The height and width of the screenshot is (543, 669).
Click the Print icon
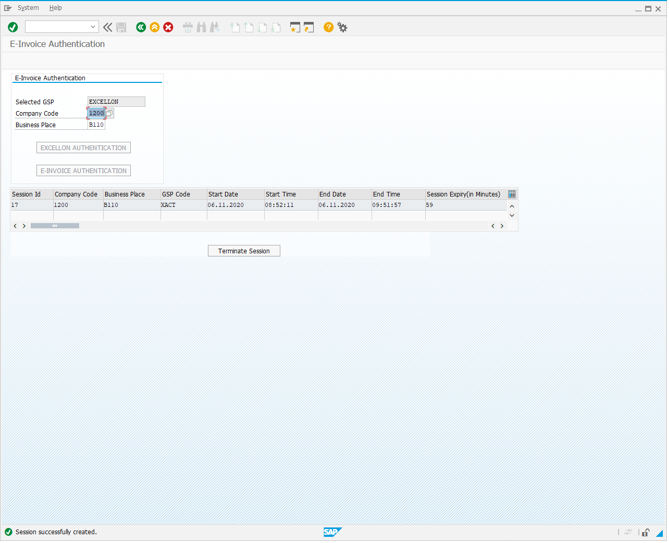188,27
